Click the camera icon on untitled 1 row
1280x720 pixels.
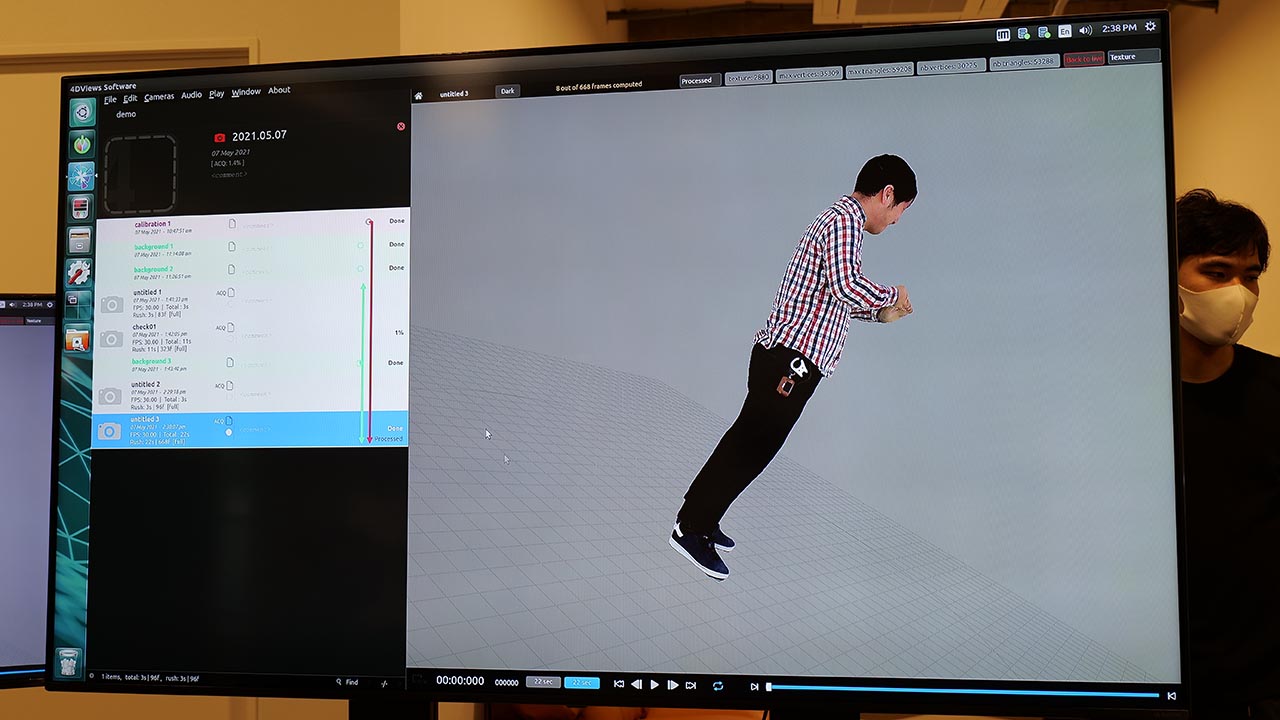[x=112, y=304]
